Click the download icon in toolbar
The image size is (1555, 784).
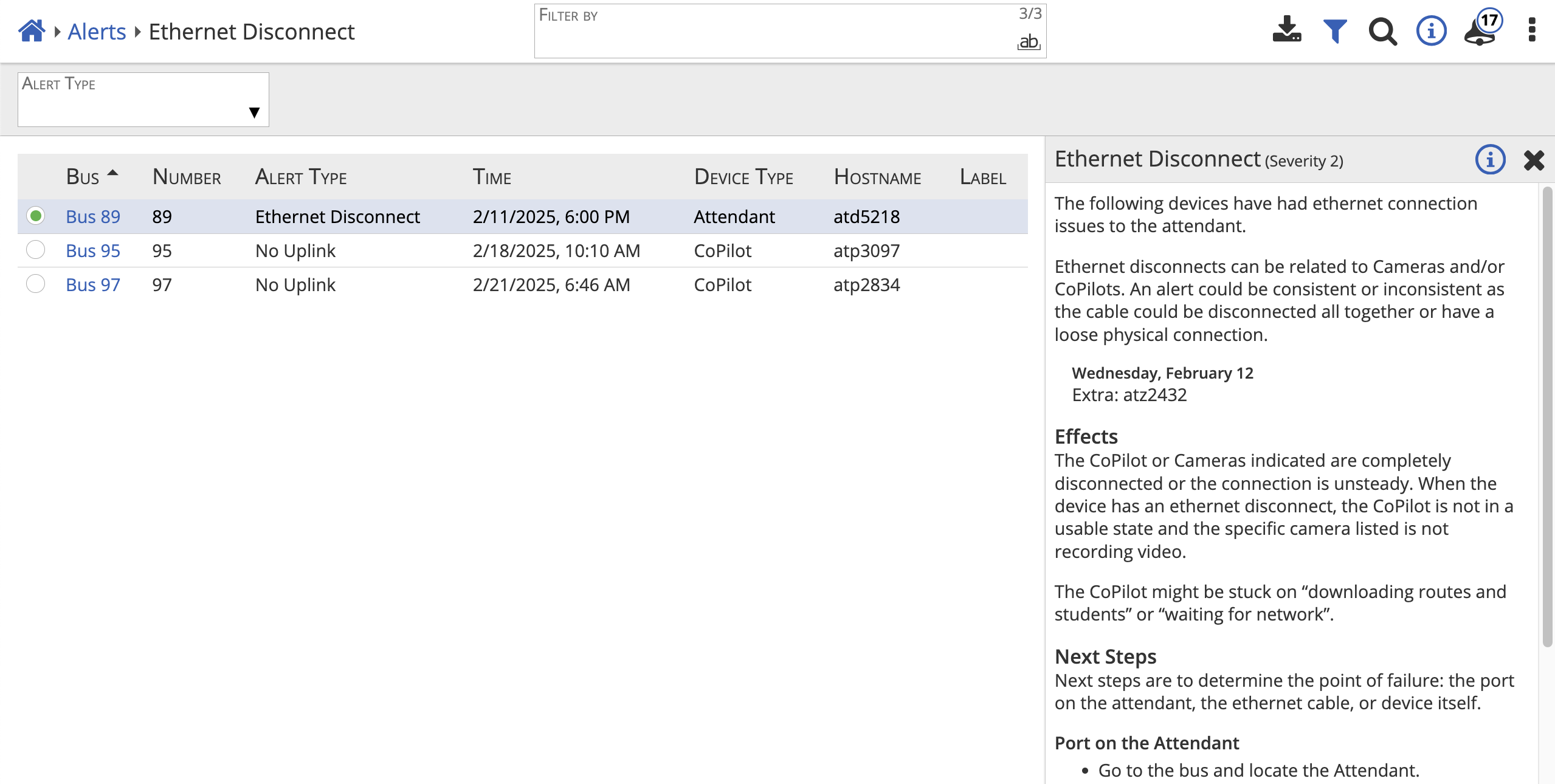(x=1286, y=30)
